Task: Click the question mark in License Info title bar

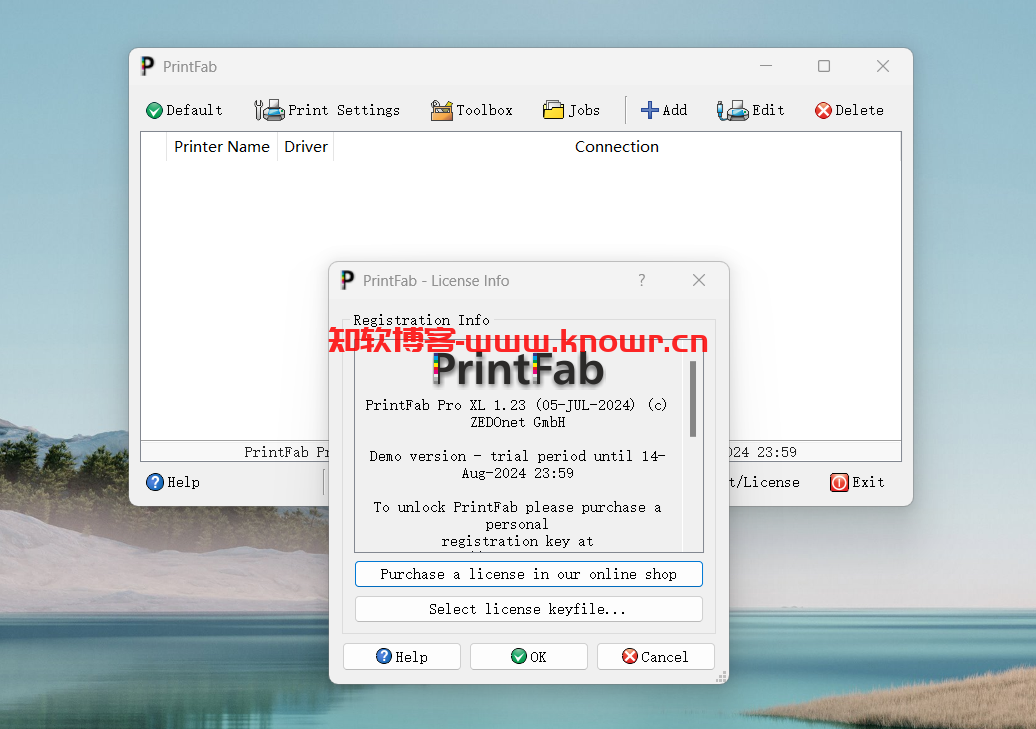Action: click(642, 280)
